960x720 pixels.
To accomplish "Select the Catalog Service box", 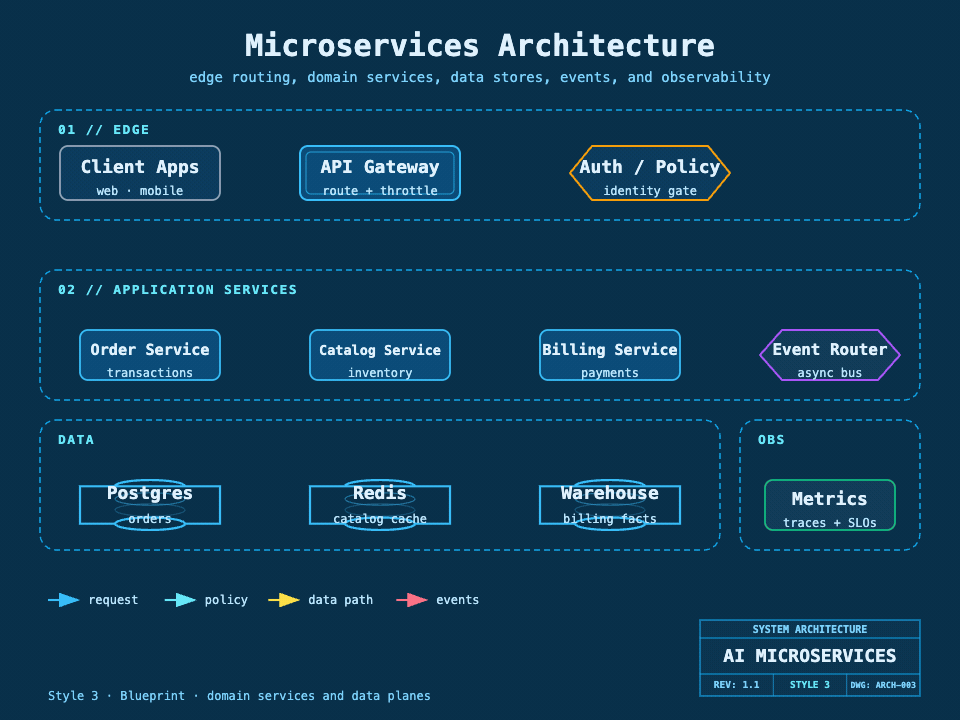I will [x=380, y=355].
